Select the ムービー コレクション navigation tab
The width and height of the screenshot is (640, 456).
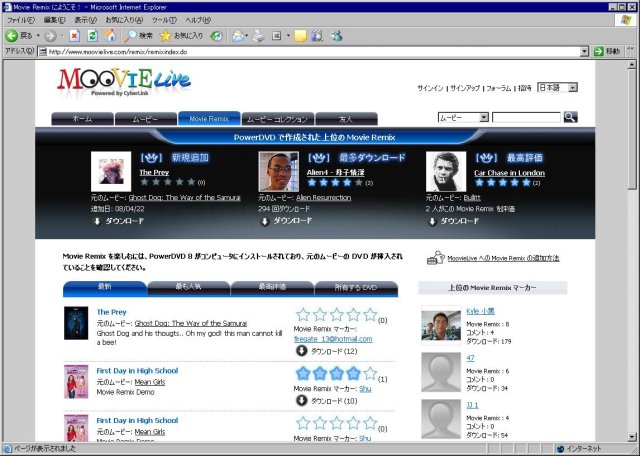[x=278, y=119]
